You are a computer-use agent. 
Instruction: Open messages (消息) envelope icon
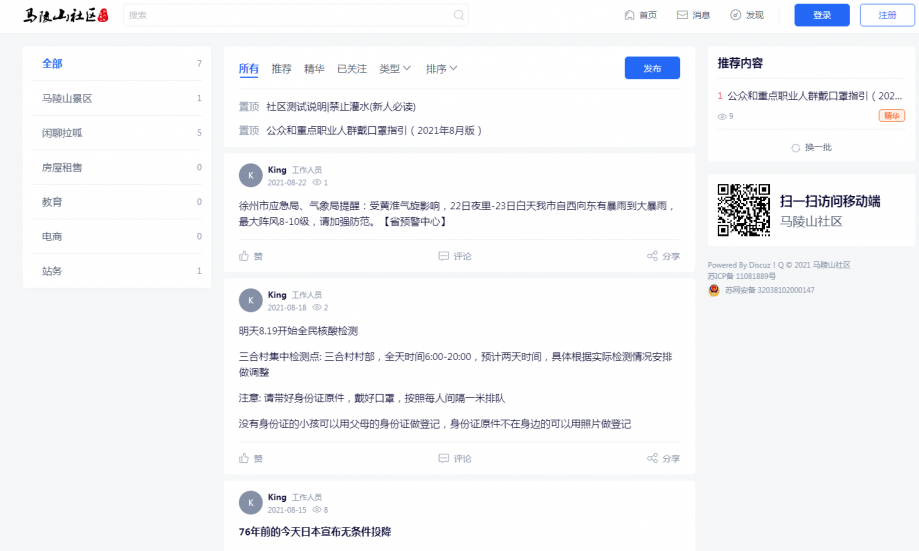(682, 15)
